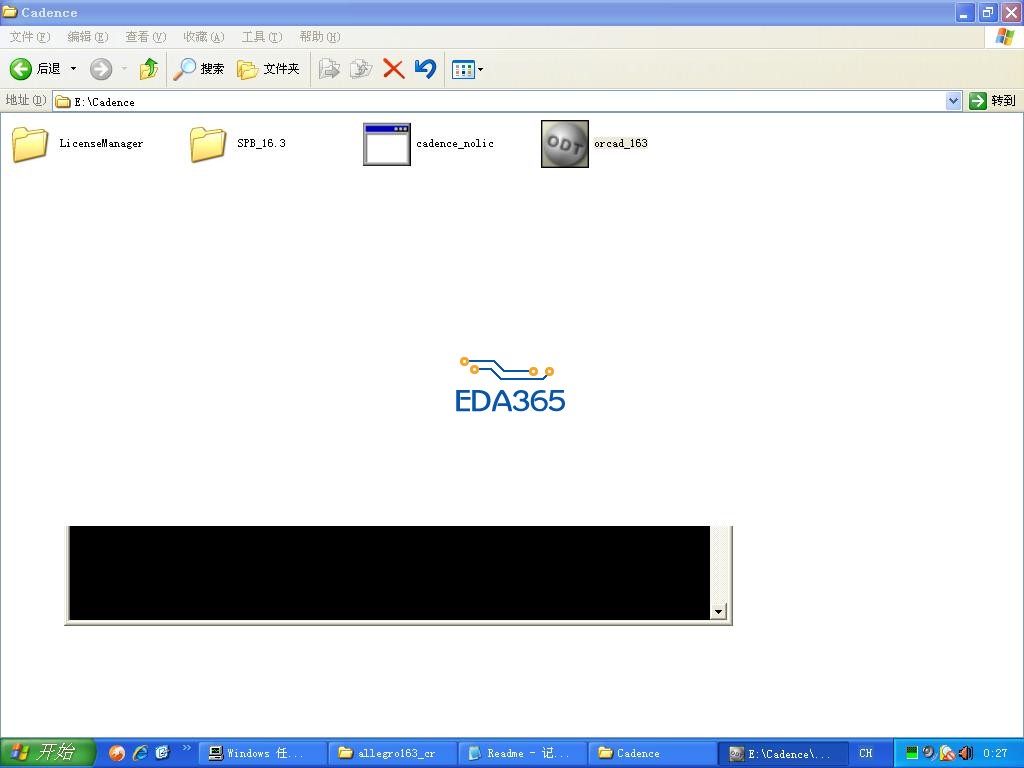The width and height of the screenshot is (1024, 768).
Task: Open the 编辑(E) menu
Action: point(88,37)
